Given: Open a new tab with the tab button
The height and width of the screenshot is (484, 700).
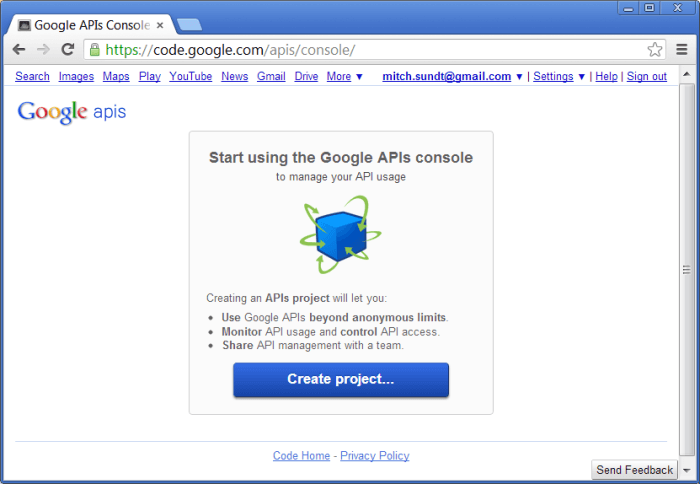Looking at the screenshot, I should click(x=189, y=25).
